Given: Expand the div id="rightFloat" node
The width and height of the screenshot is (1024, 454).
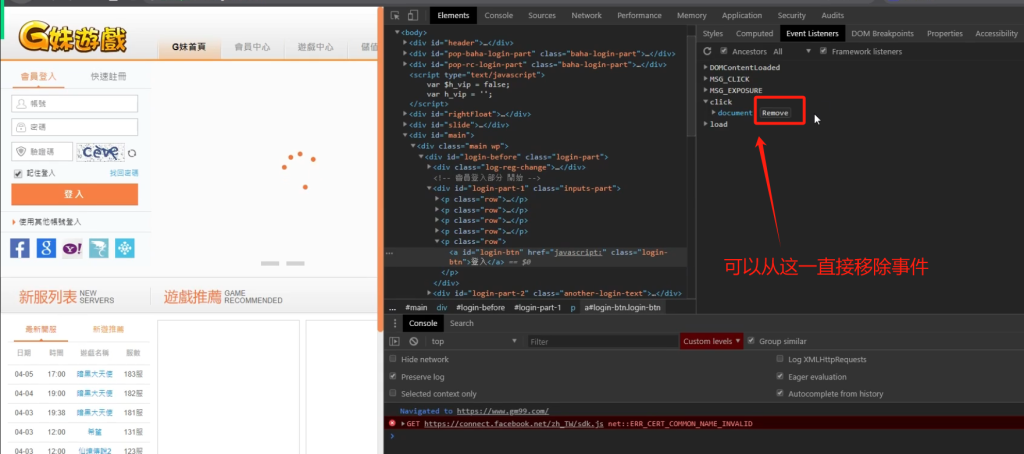Looking at the screenshot, I should pos(406,114).
